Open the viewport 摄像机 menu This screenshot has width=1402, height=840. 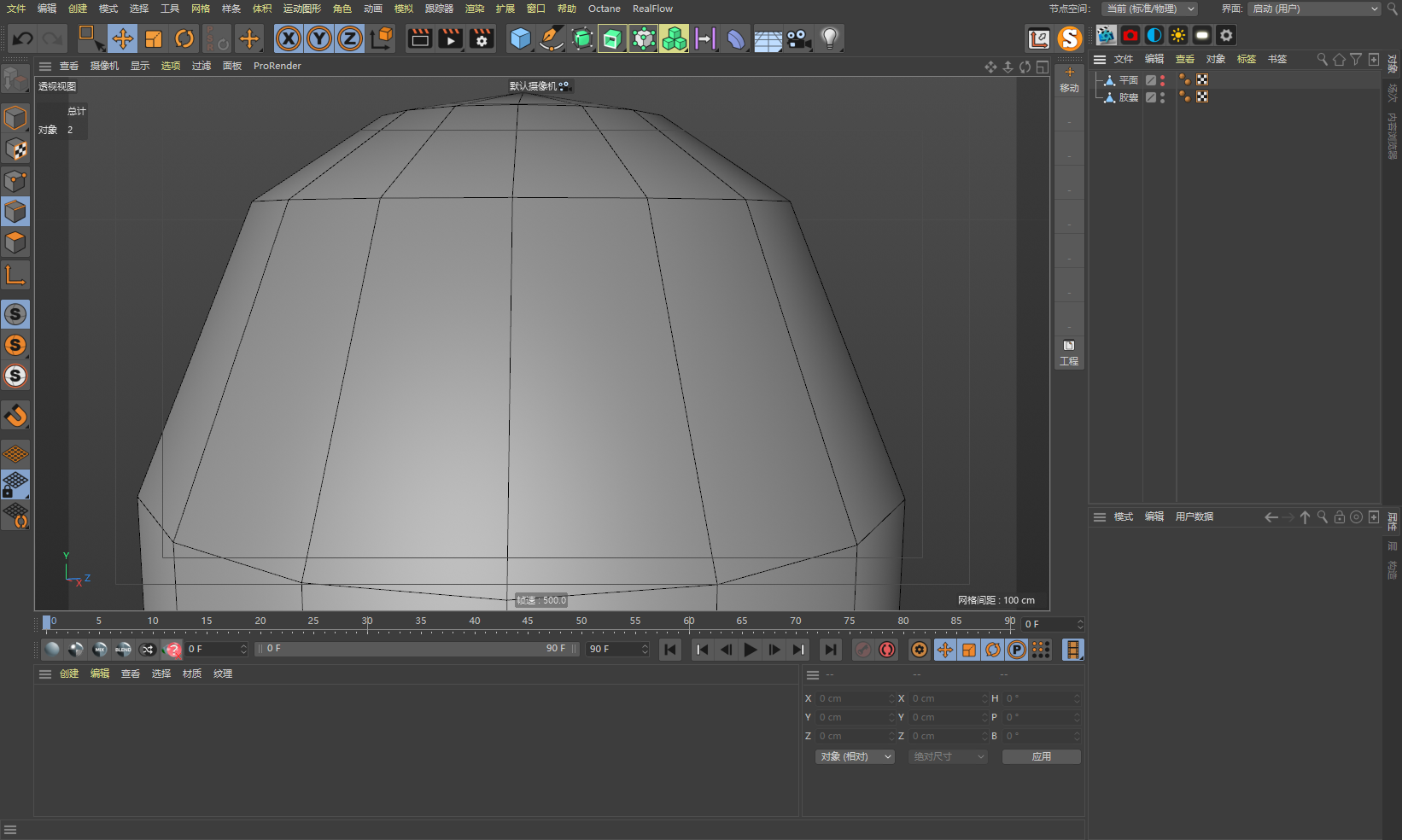point(104,66)
